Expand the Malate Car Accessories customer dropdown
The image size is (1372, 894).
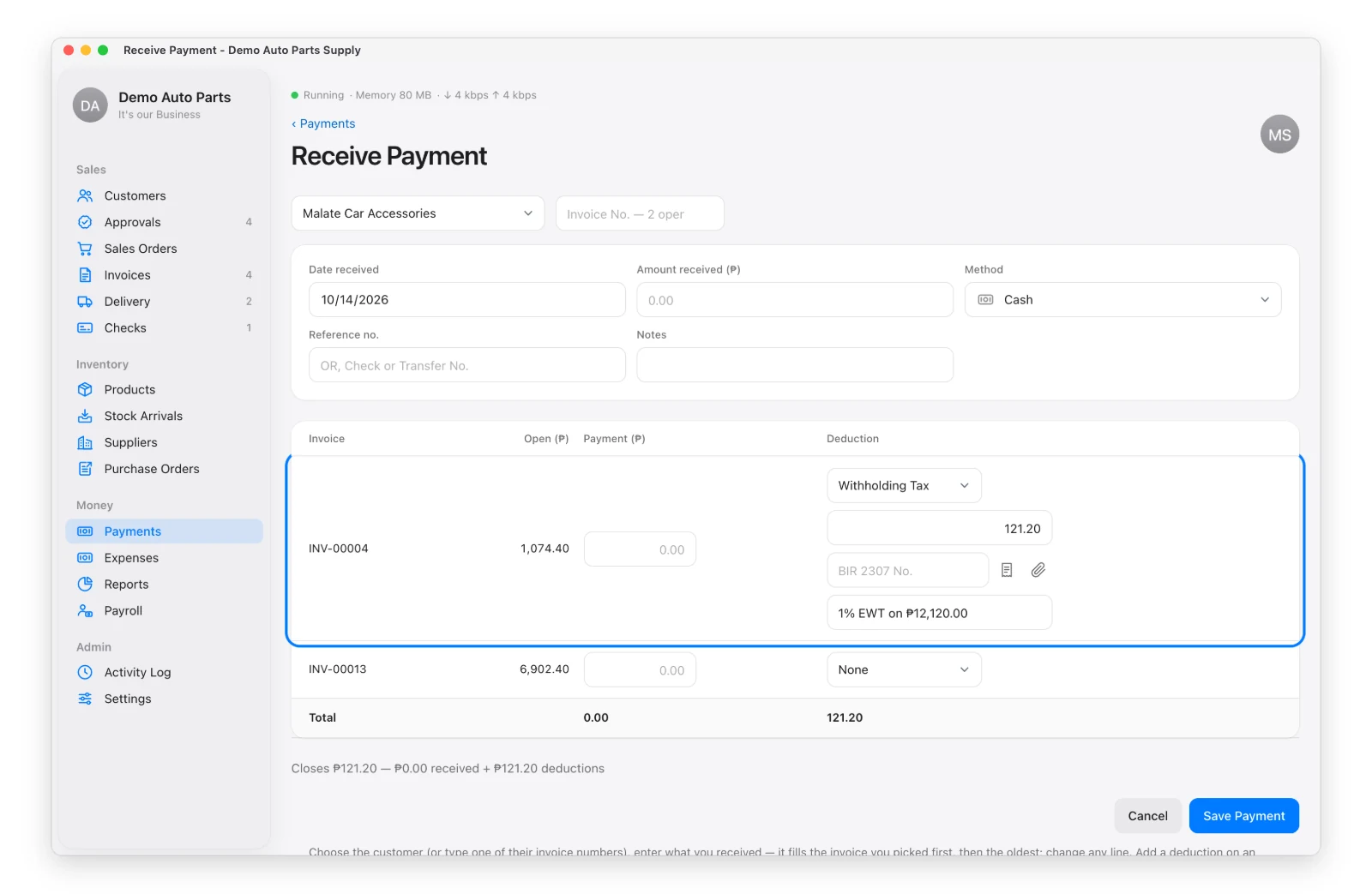pos(418,213)
